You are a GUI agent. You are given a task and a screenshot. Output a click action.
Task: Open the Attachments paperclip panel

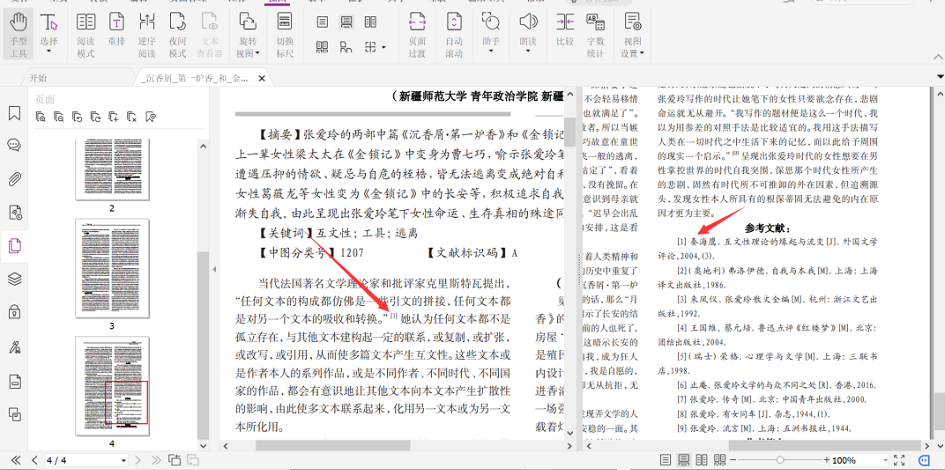14,179
